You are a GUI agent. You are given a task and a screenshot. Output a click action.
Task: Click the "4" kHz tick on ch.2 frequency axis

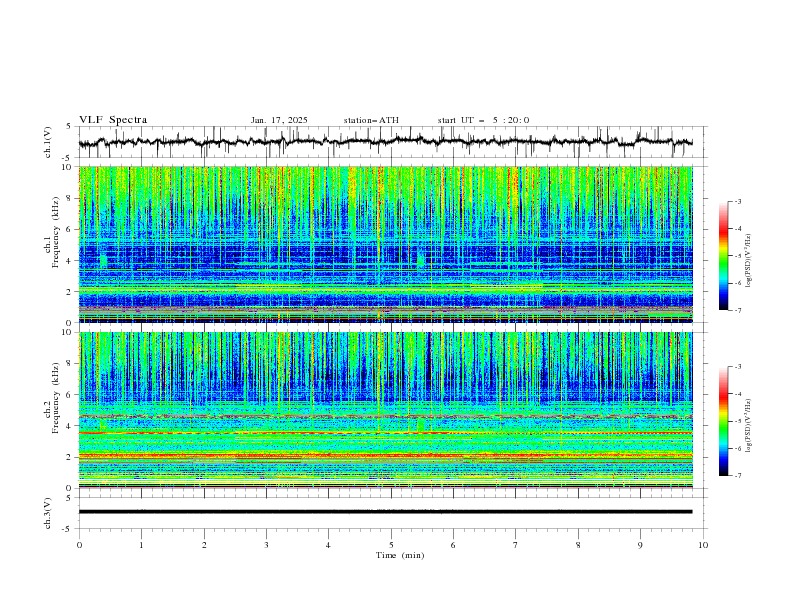click(x=71, y=426)
